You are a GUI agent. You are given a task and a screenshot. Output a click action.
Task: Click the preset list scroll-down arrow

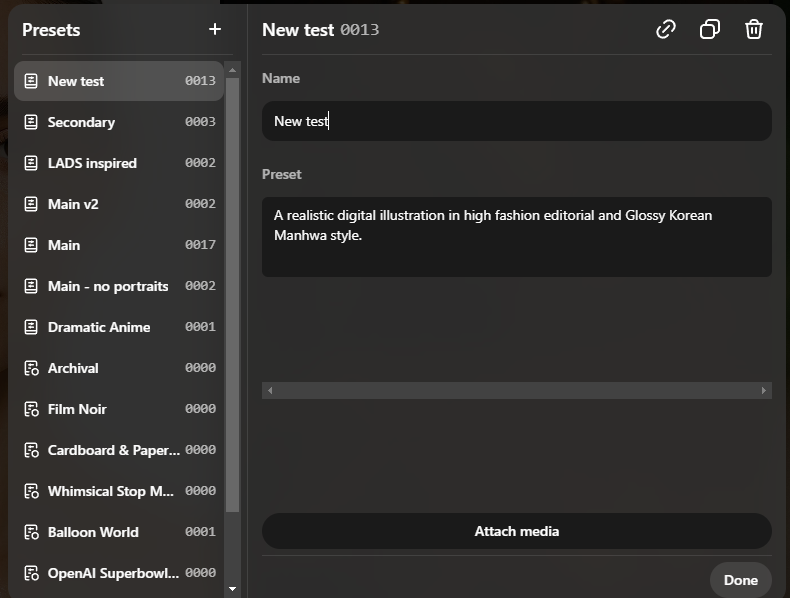tap(232, 589)
